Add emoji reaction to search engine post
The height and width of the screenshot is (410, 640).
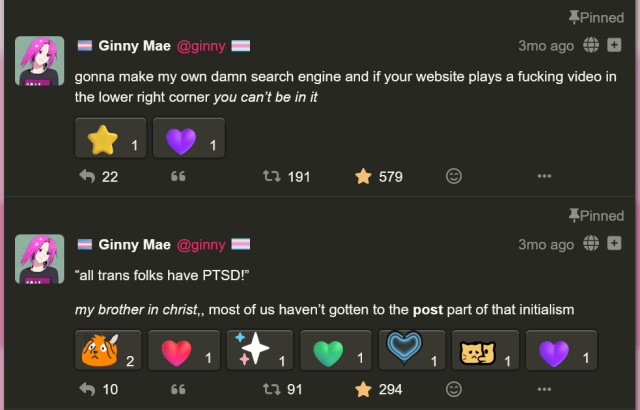tap(453, 176)
